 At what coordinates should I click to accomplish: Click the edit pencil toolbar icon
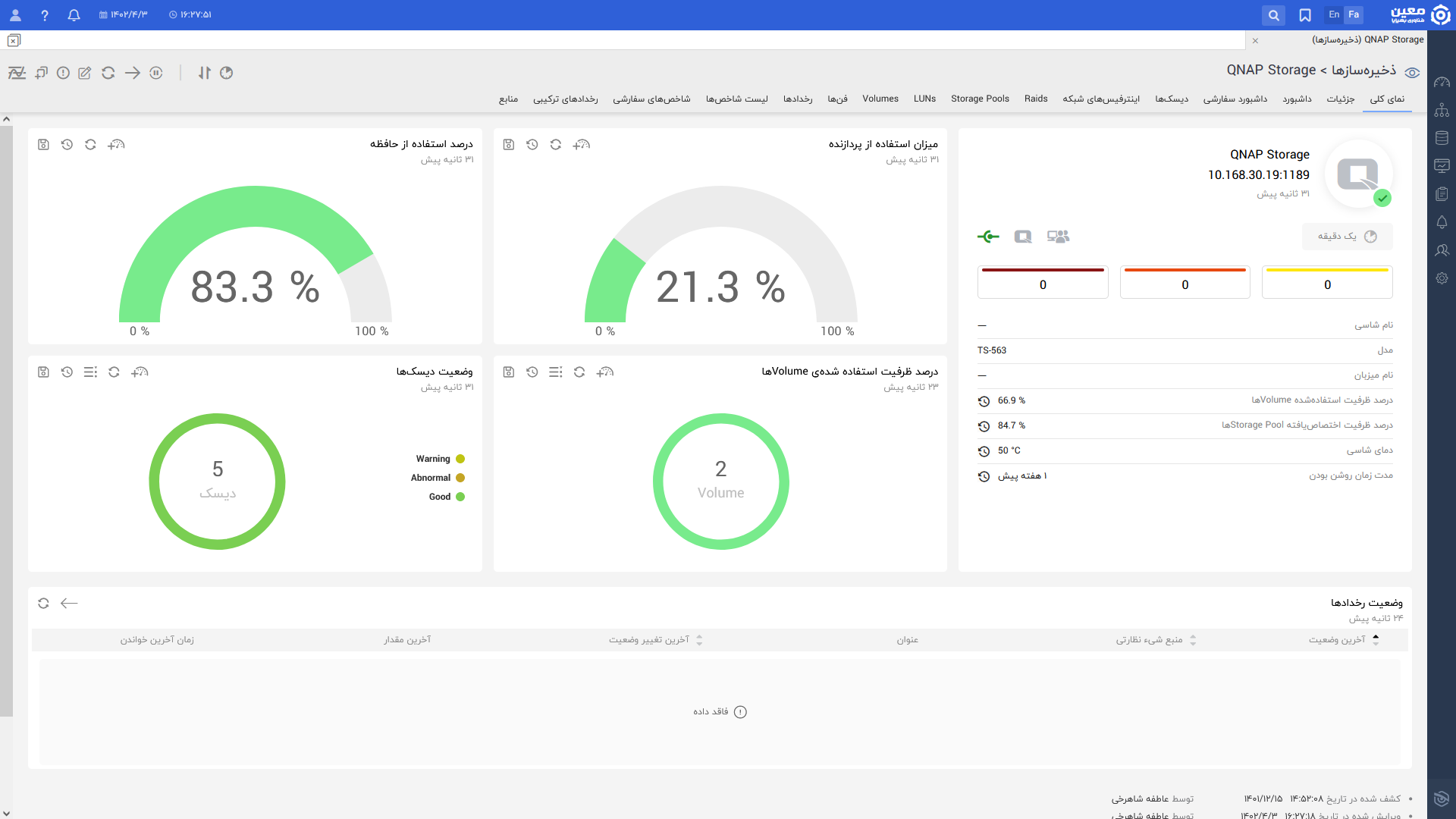click(85, 73)
